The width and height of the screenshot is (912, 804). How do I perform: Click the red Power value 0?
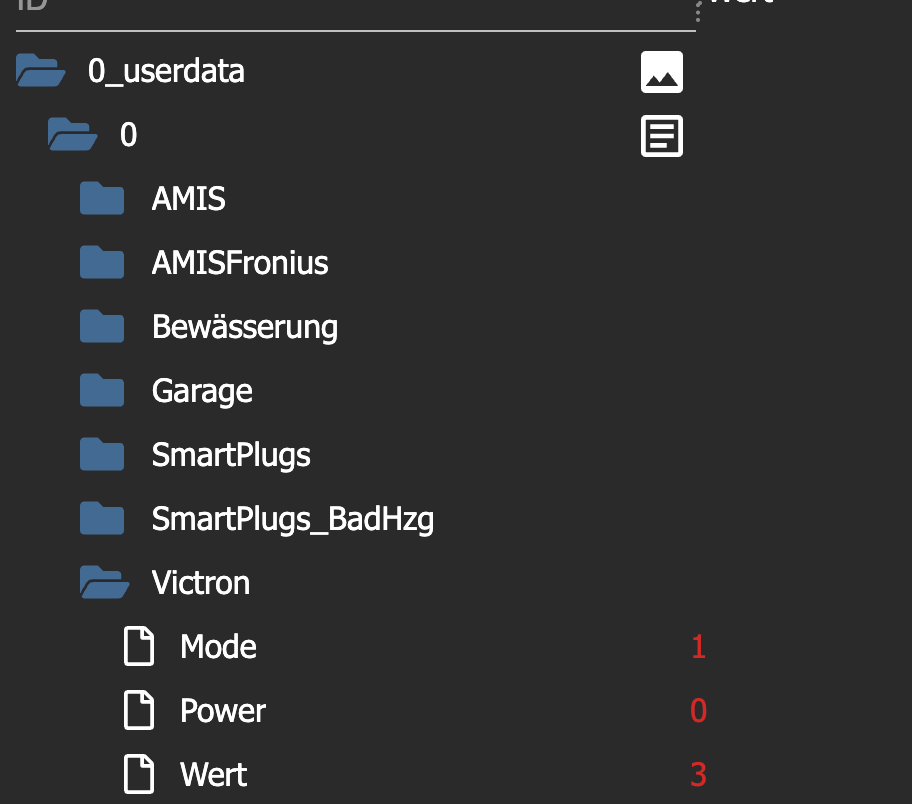pyautogui.click(x=699, y=711)
